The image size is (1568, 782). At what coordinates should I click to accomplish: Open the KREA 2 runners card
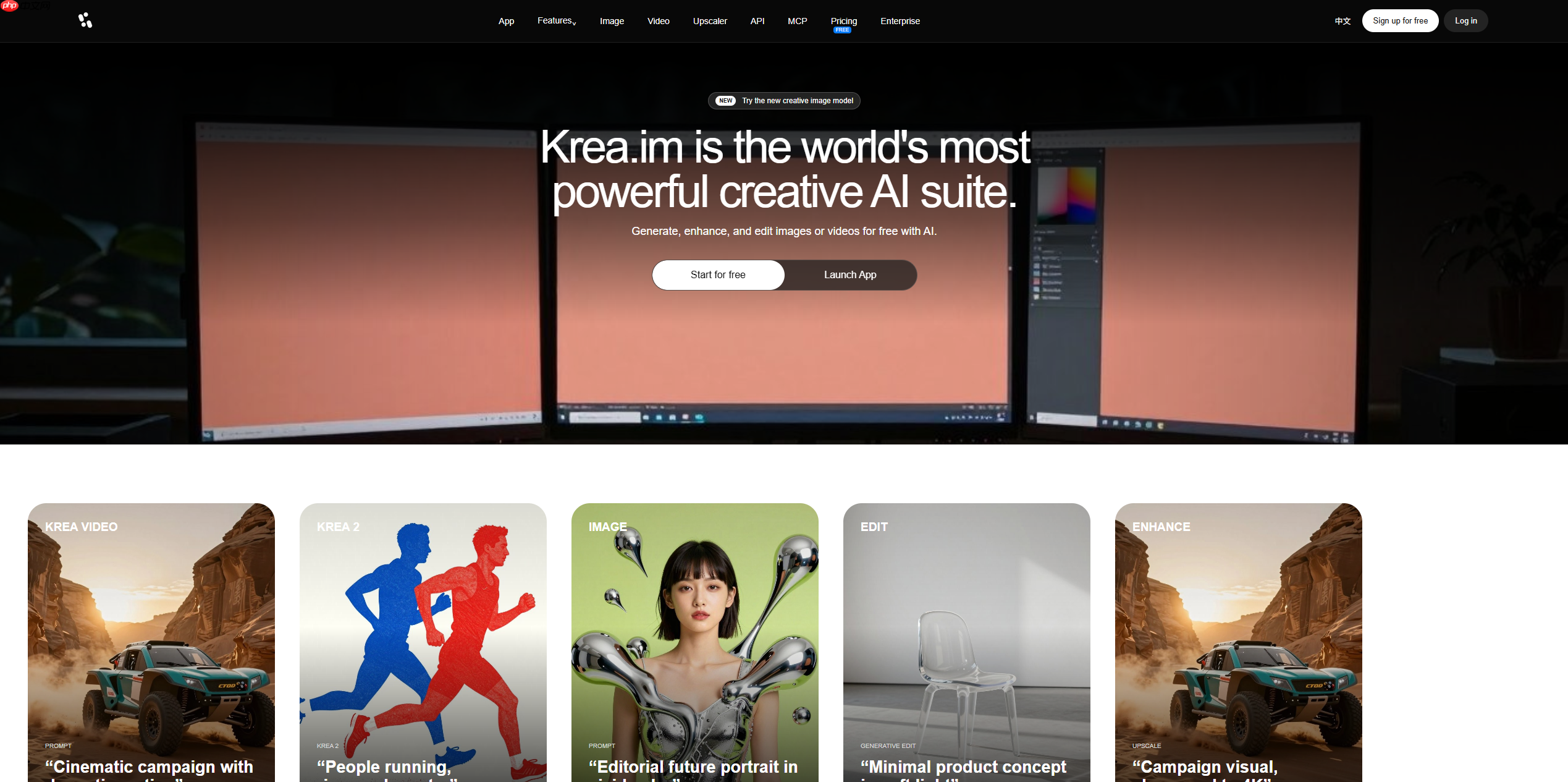coord(423,642)
